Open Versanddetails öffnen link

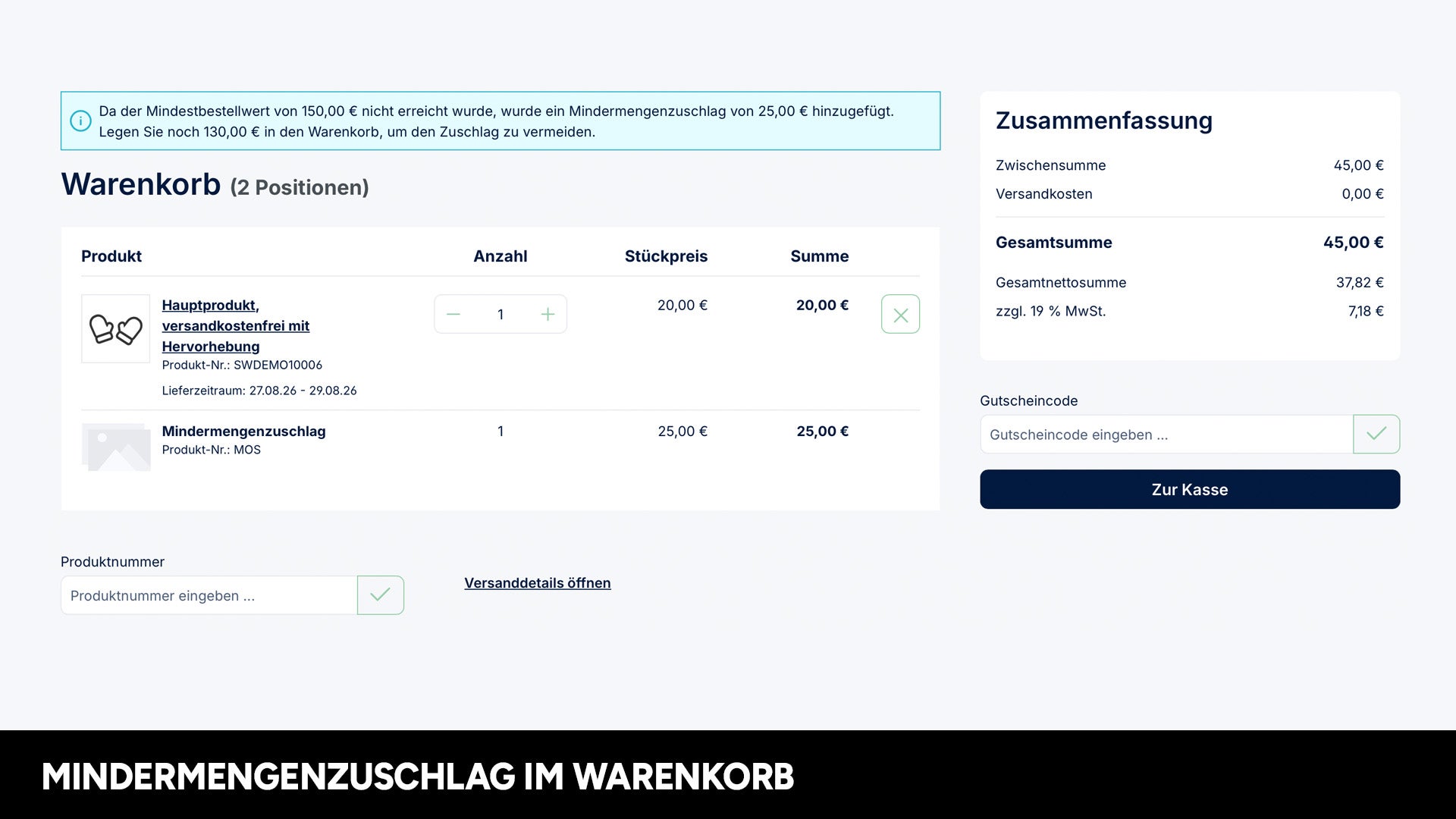click(x=538, y=583)
